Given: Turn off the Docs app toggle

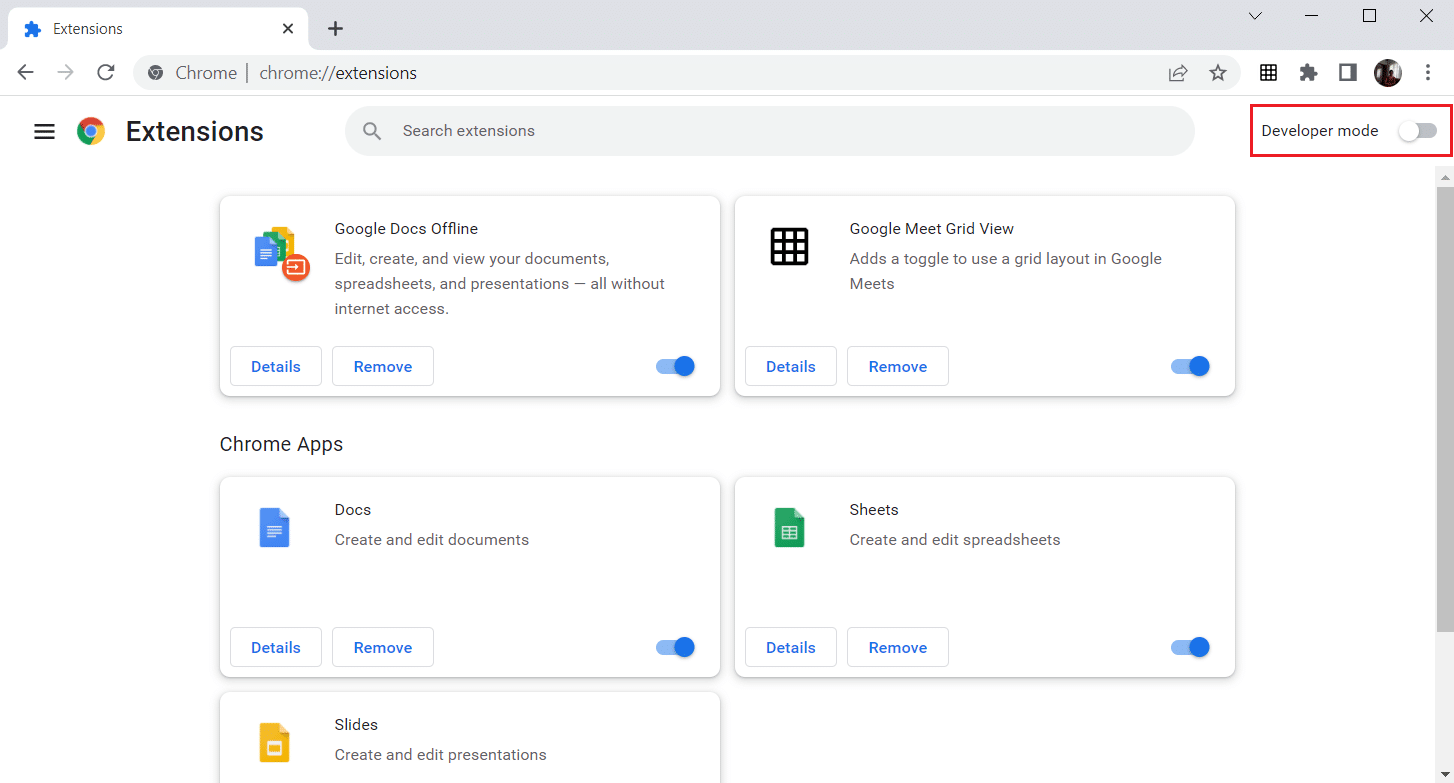Looking at the screenshot, I should pyautogui.click(x=675, y=647).
